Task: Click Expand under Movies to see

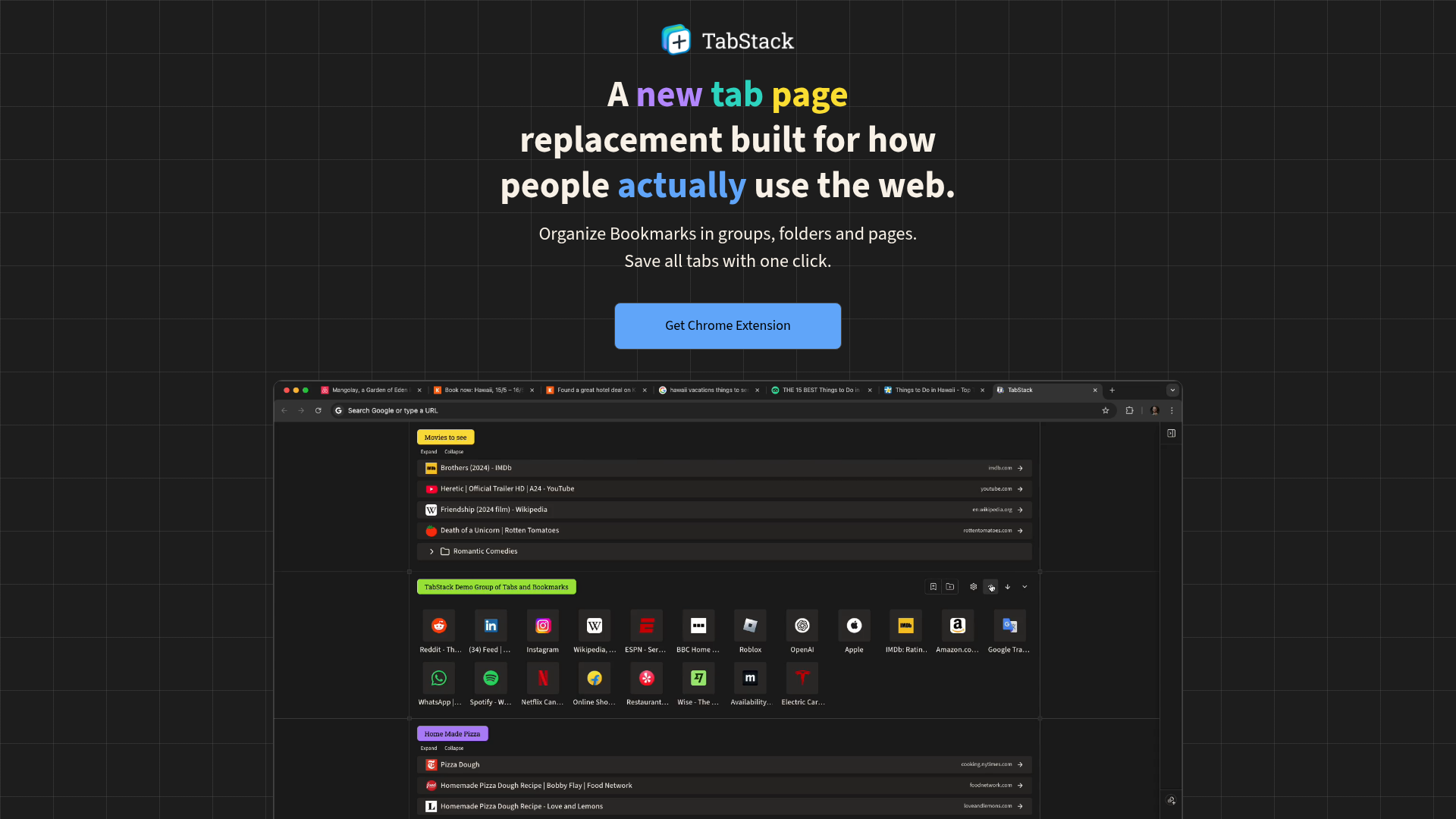Action: [428, 452]
